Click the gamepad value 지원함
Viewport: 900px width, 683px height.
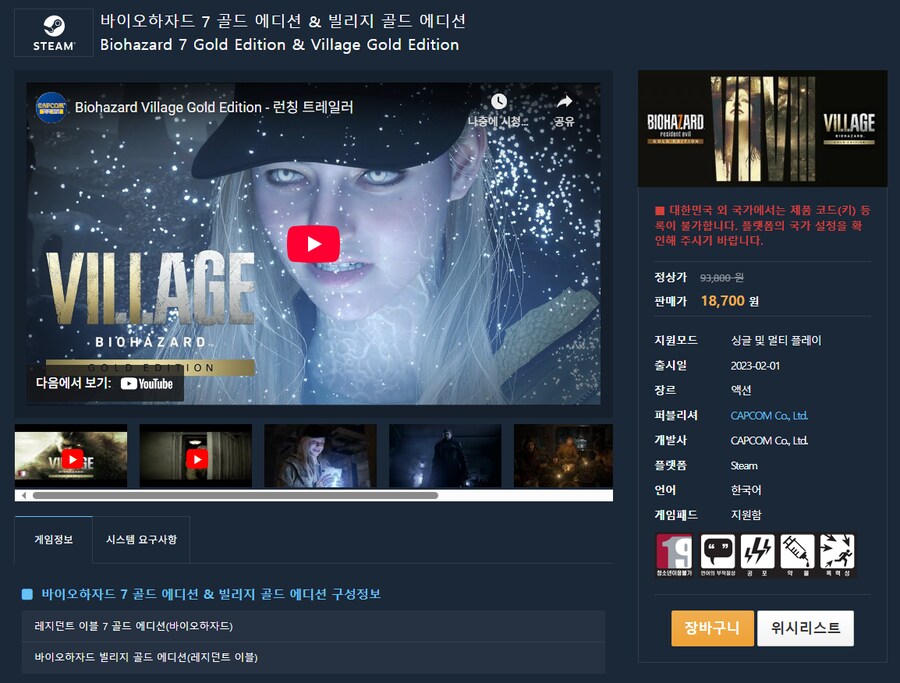746,515
